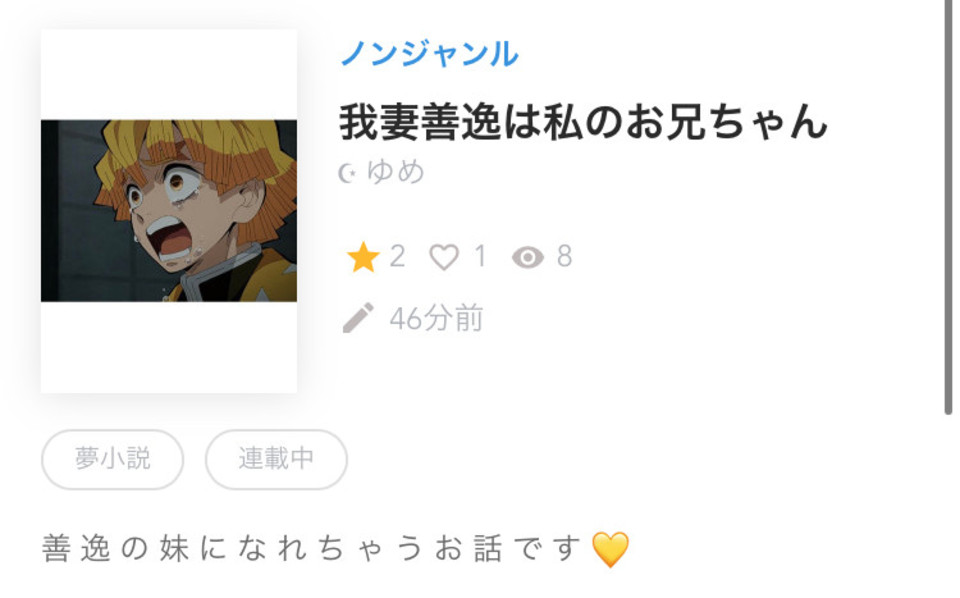The width and height of the screenshot is (960, 598).
Task: Select the 連載中 status tag
Action: tap(276, 459)
